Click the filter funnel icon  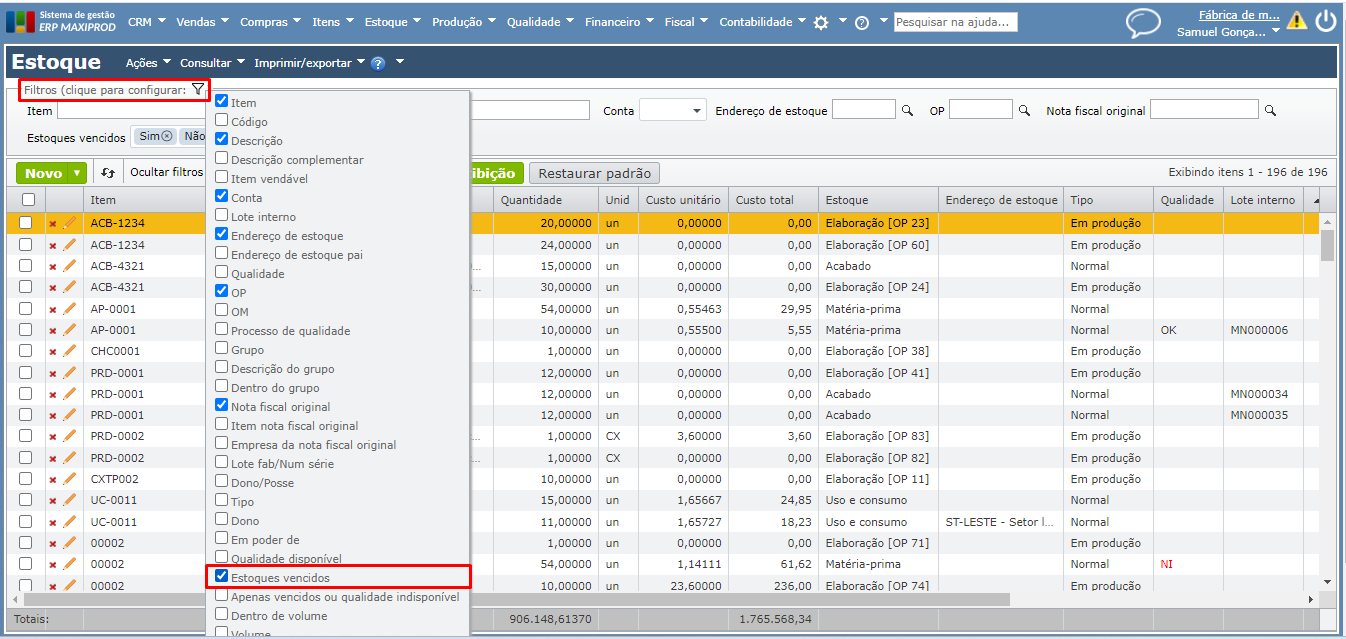(198, 90)
